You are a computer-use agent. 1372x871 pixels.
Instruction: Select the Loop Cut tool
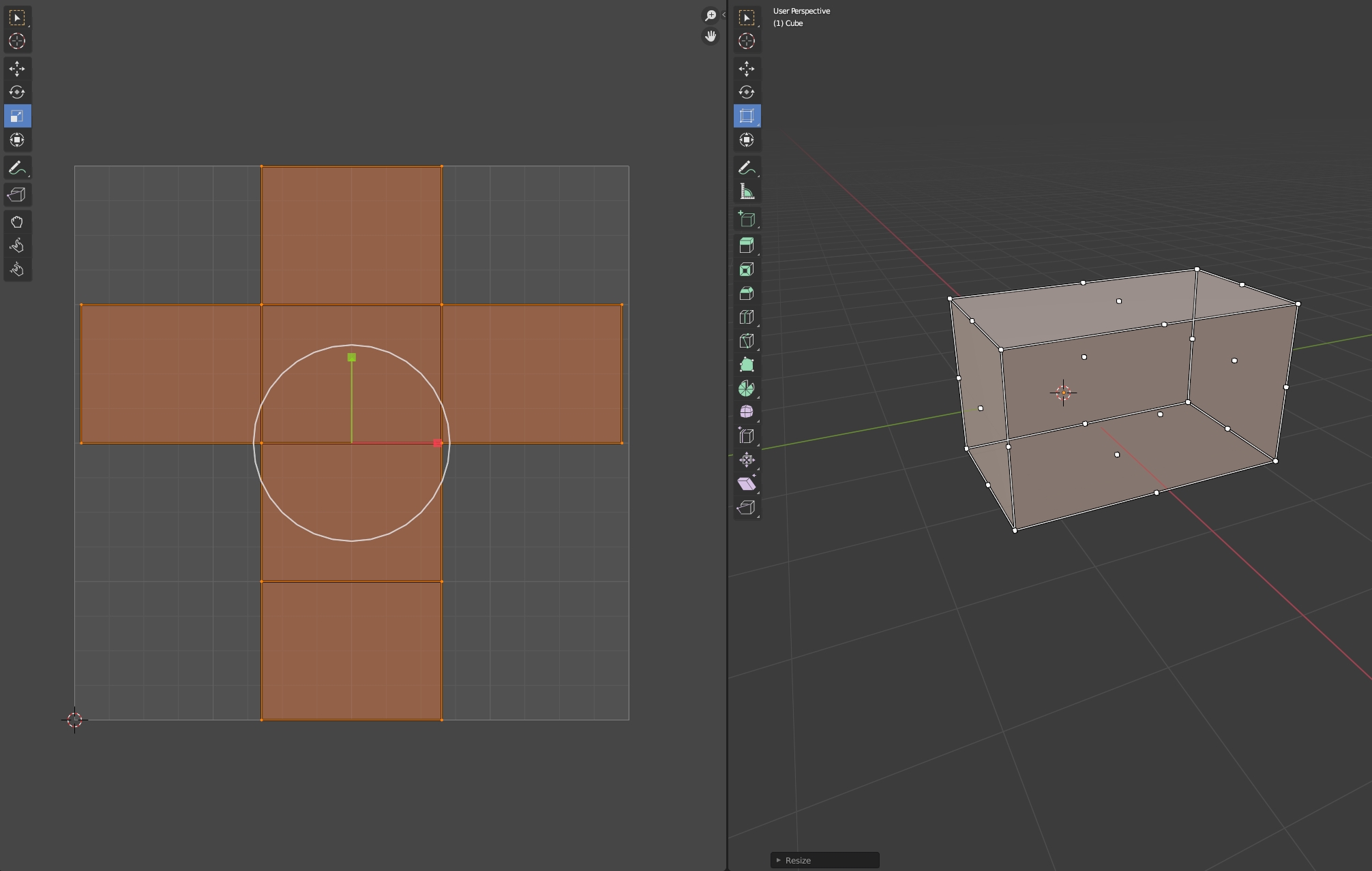tap(747, 317)
